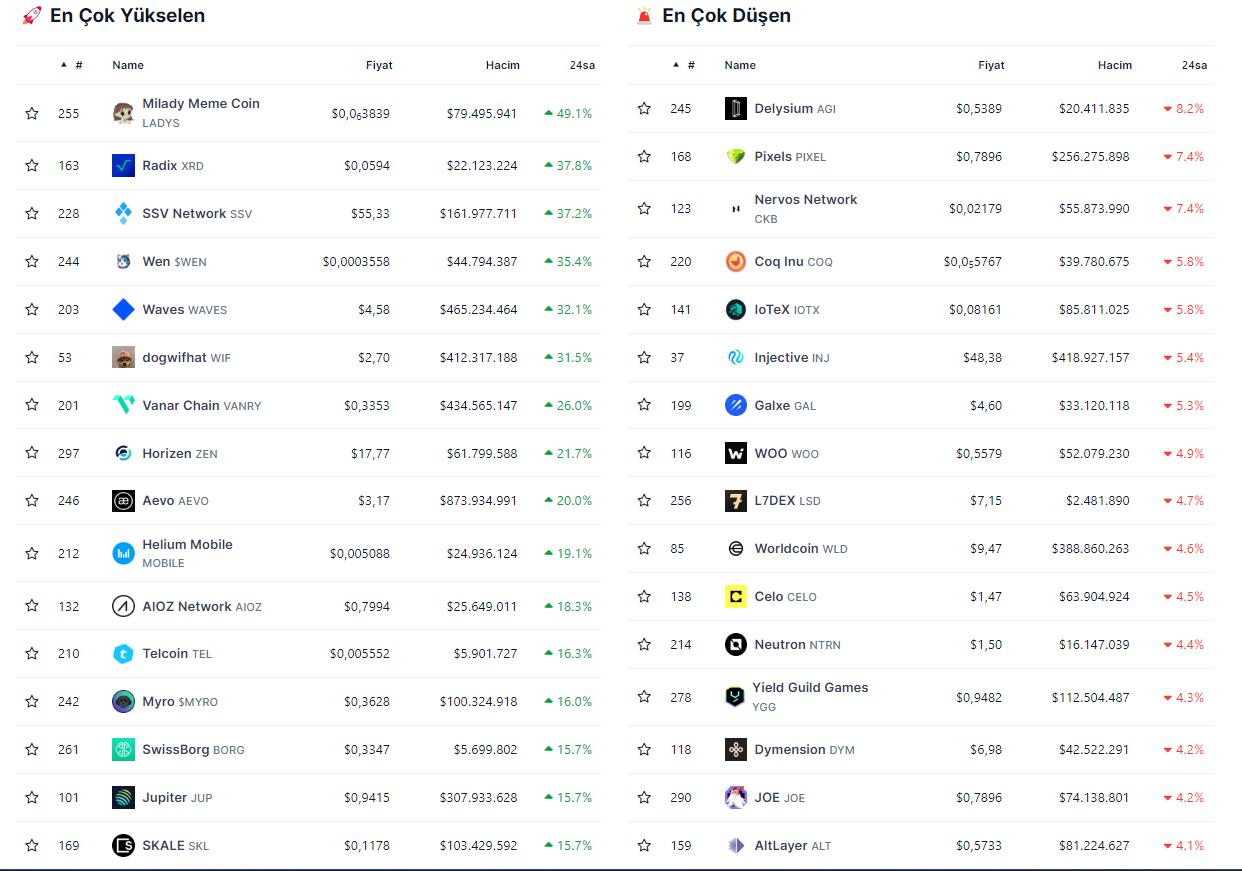Toggle the favorite star for Jupiter
This screenshot has height=871, width=1242.
point(32,798)
